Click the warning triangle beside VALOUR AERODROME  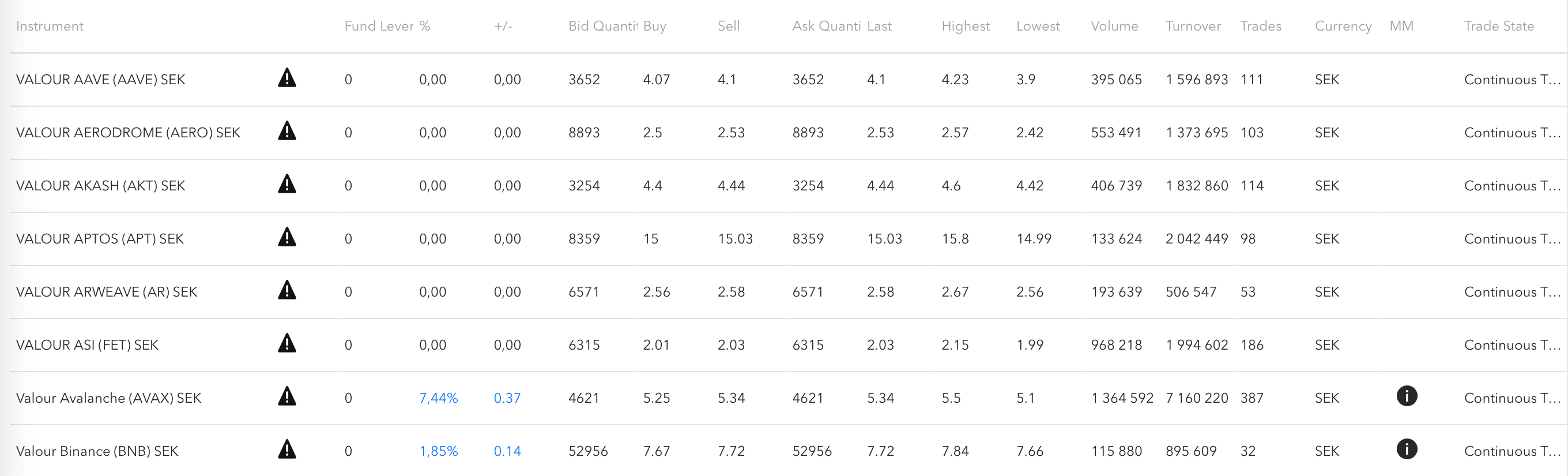pos(287,132)
